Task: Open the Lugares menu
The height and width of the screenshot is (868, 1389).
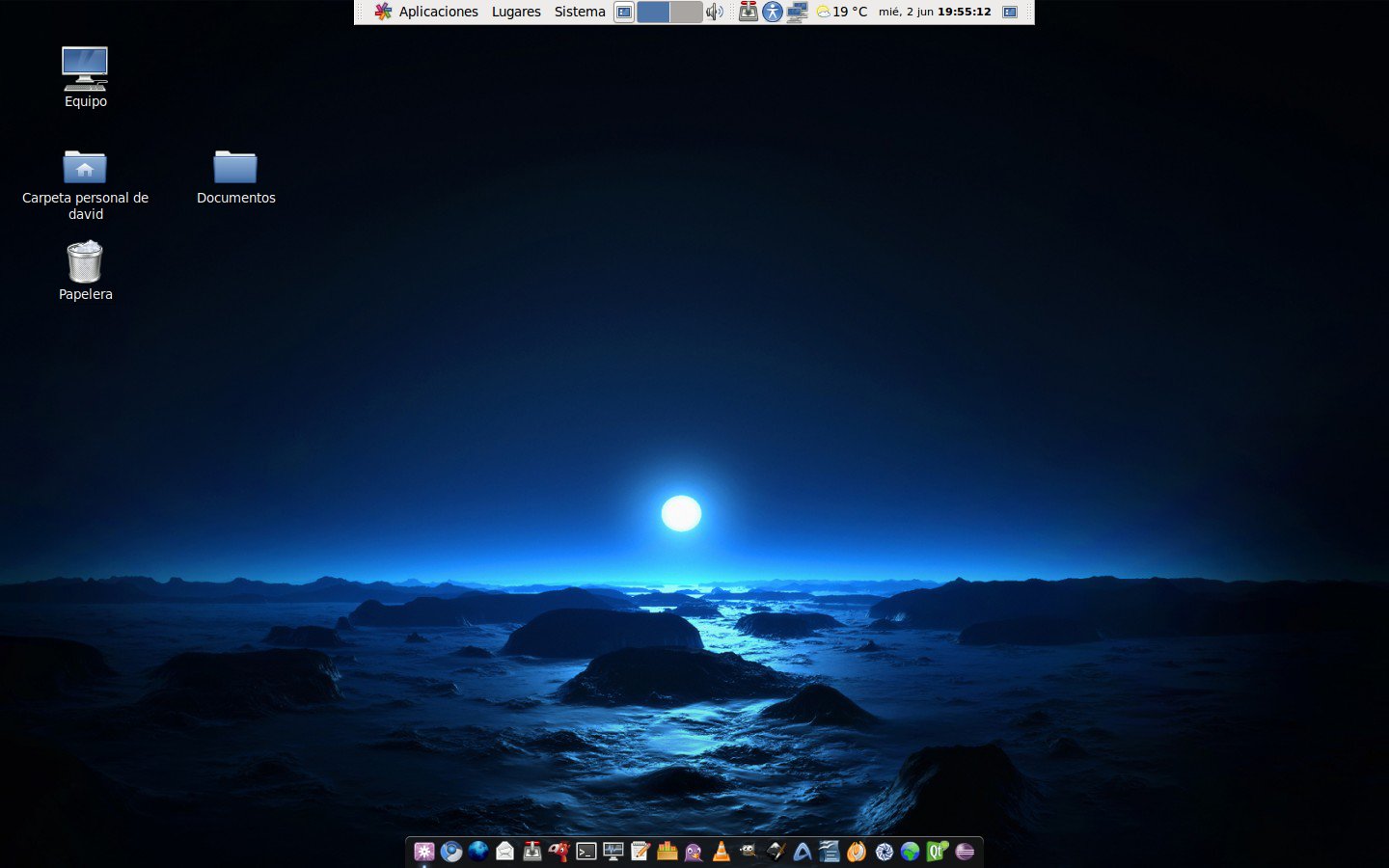Action: 516,12
